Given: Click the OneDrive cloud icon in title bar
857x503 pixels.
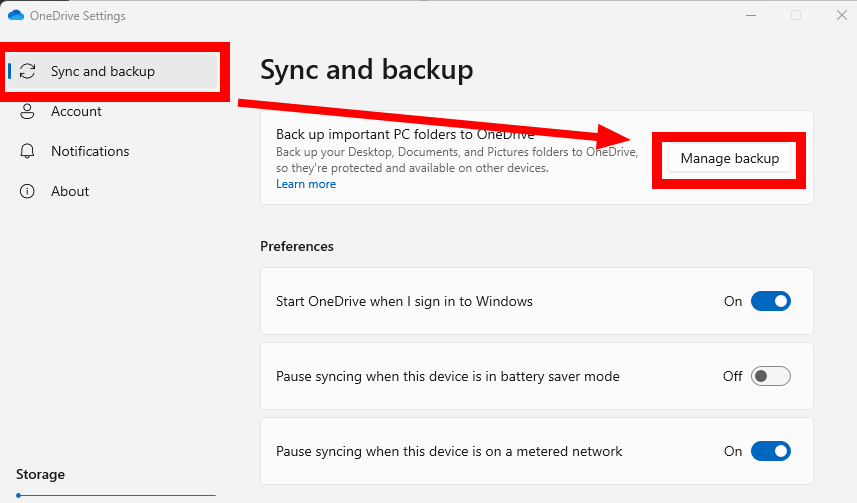Looking at the screenshot, I should pyautogui.click(x=16, y=15).
